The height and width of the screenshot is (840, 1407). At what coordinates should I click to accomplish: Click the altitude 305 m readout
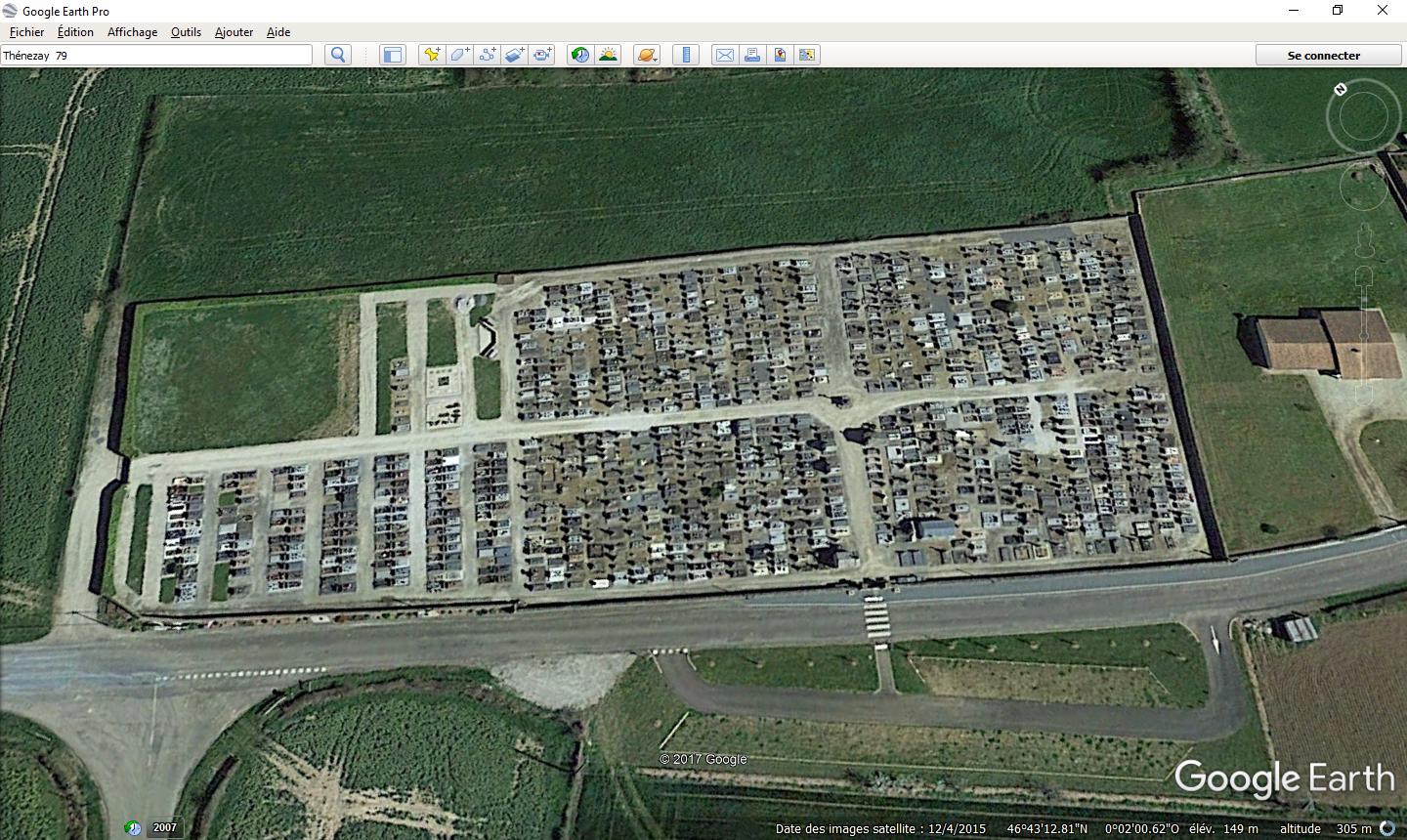point(1326,829)
